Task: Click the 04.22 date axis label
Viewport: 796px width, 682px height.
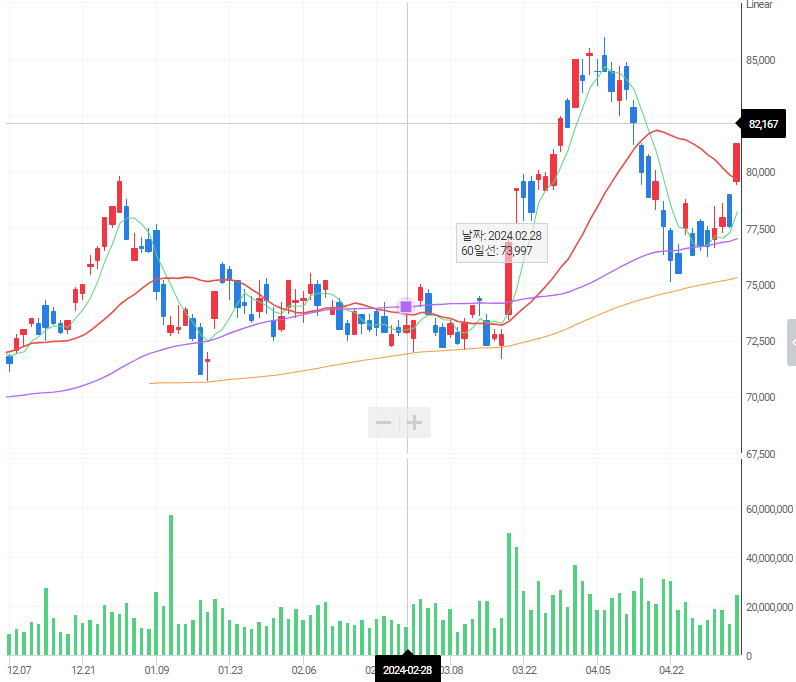Action: [671, 670]
